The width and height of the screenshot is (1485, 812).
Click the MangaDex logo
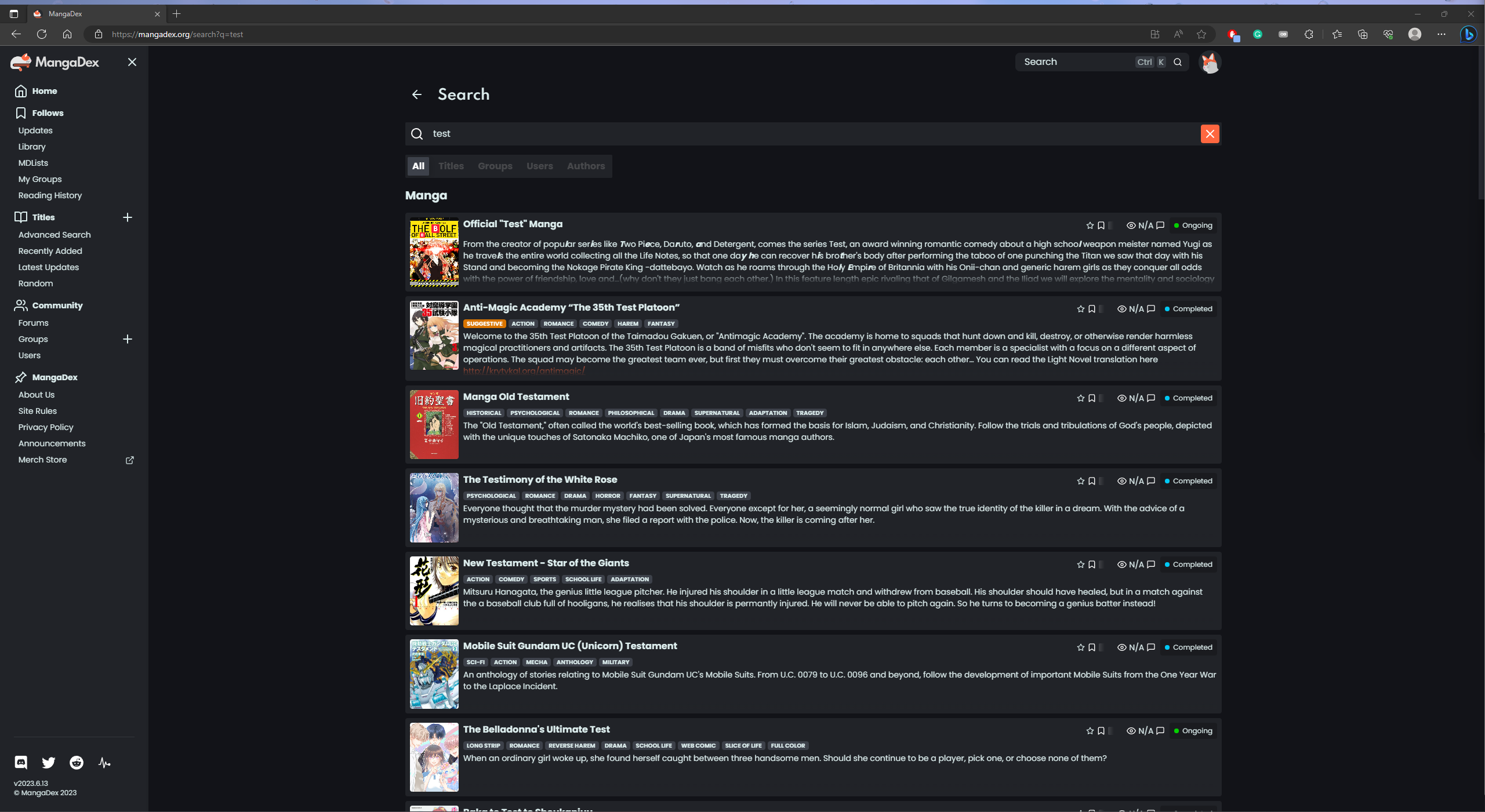[55, 62]
